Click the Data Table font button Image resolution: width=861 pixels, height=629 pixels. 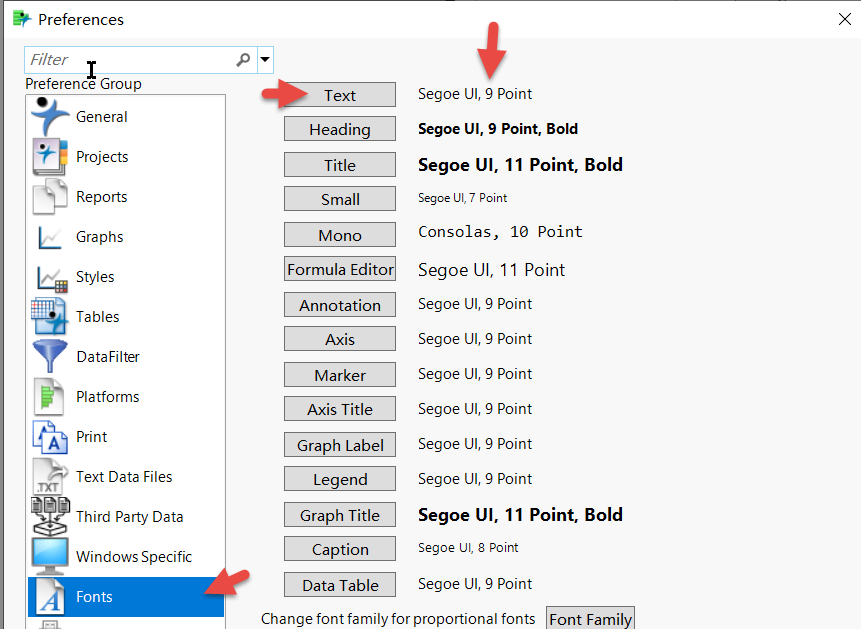(x=340, y=585)
